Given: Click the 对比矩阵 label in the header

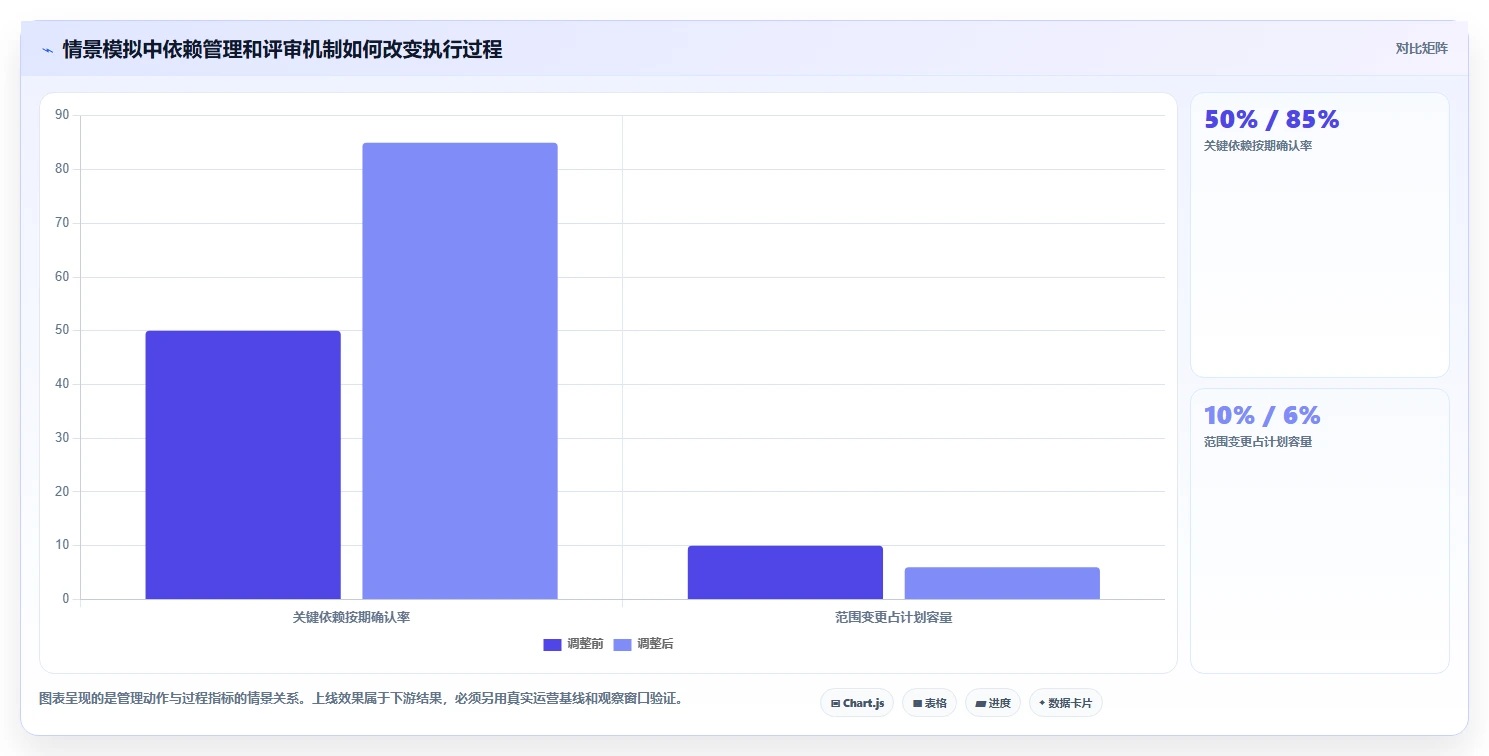Looking at the screenshot, I should (x=1422, y=48).
